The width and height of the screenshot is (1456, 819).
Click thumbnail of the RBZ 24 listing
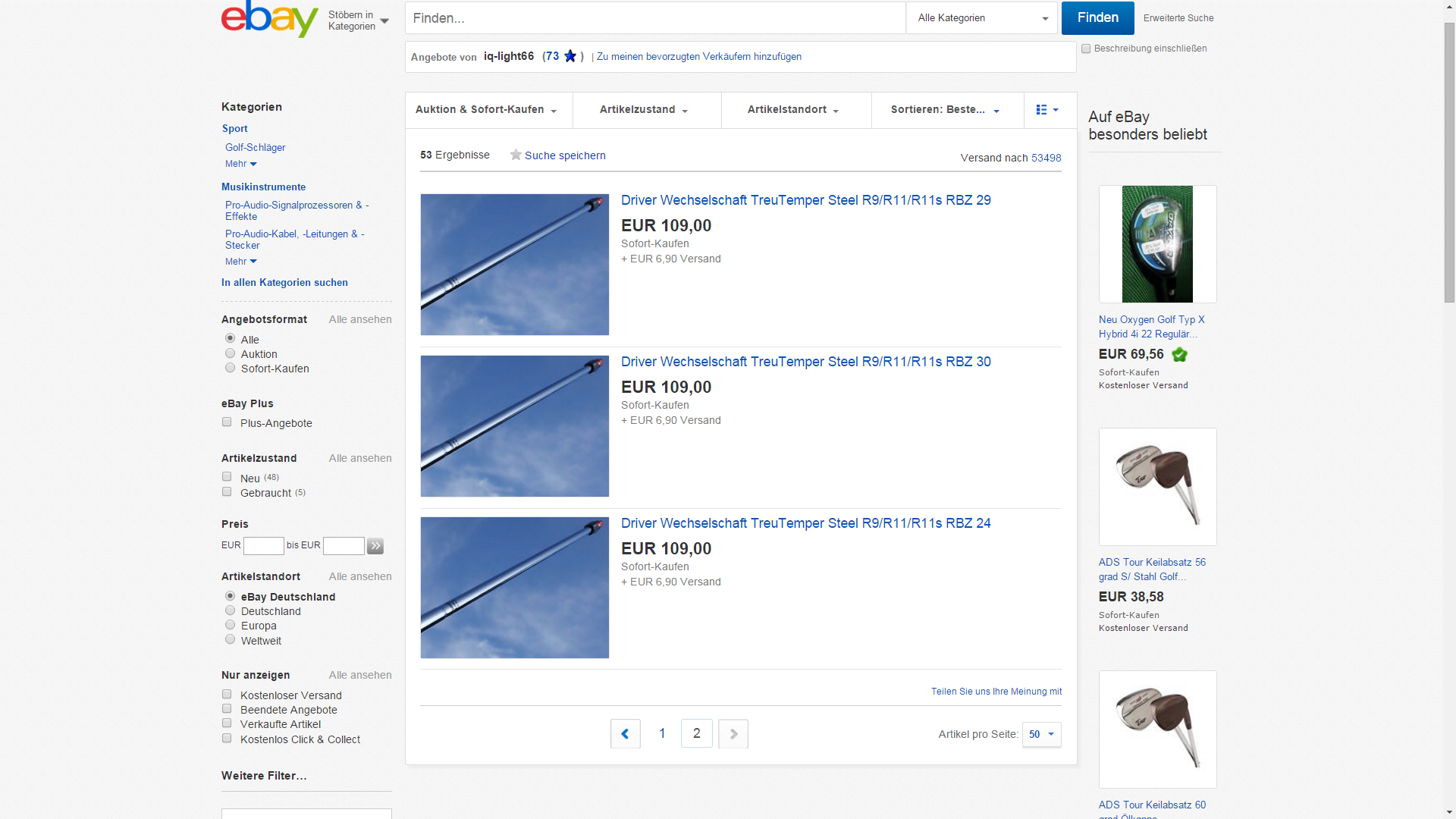click(x=515, y=588)
